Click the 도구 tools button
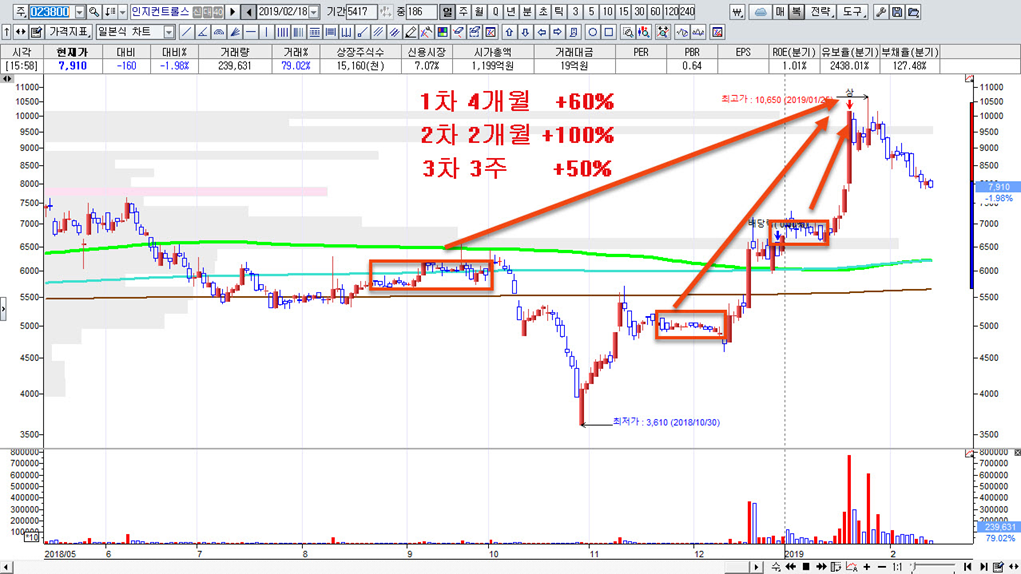This screenshot has width=1021, height=574. point(851,12)
